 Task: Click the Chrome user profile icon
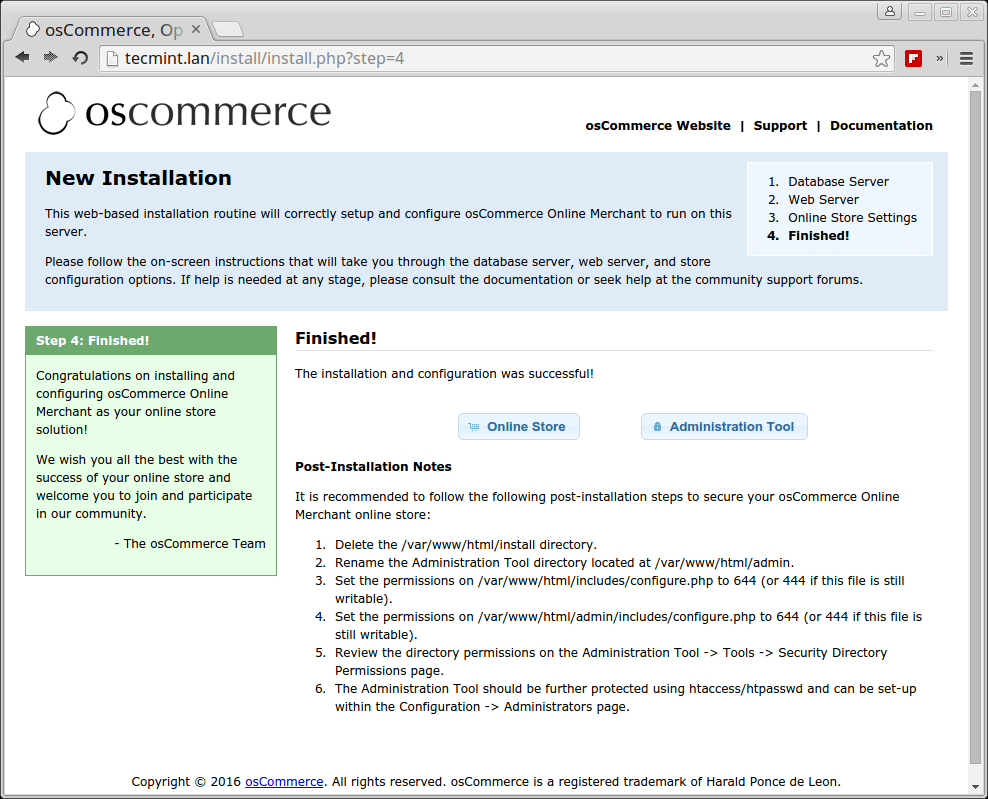889,12
